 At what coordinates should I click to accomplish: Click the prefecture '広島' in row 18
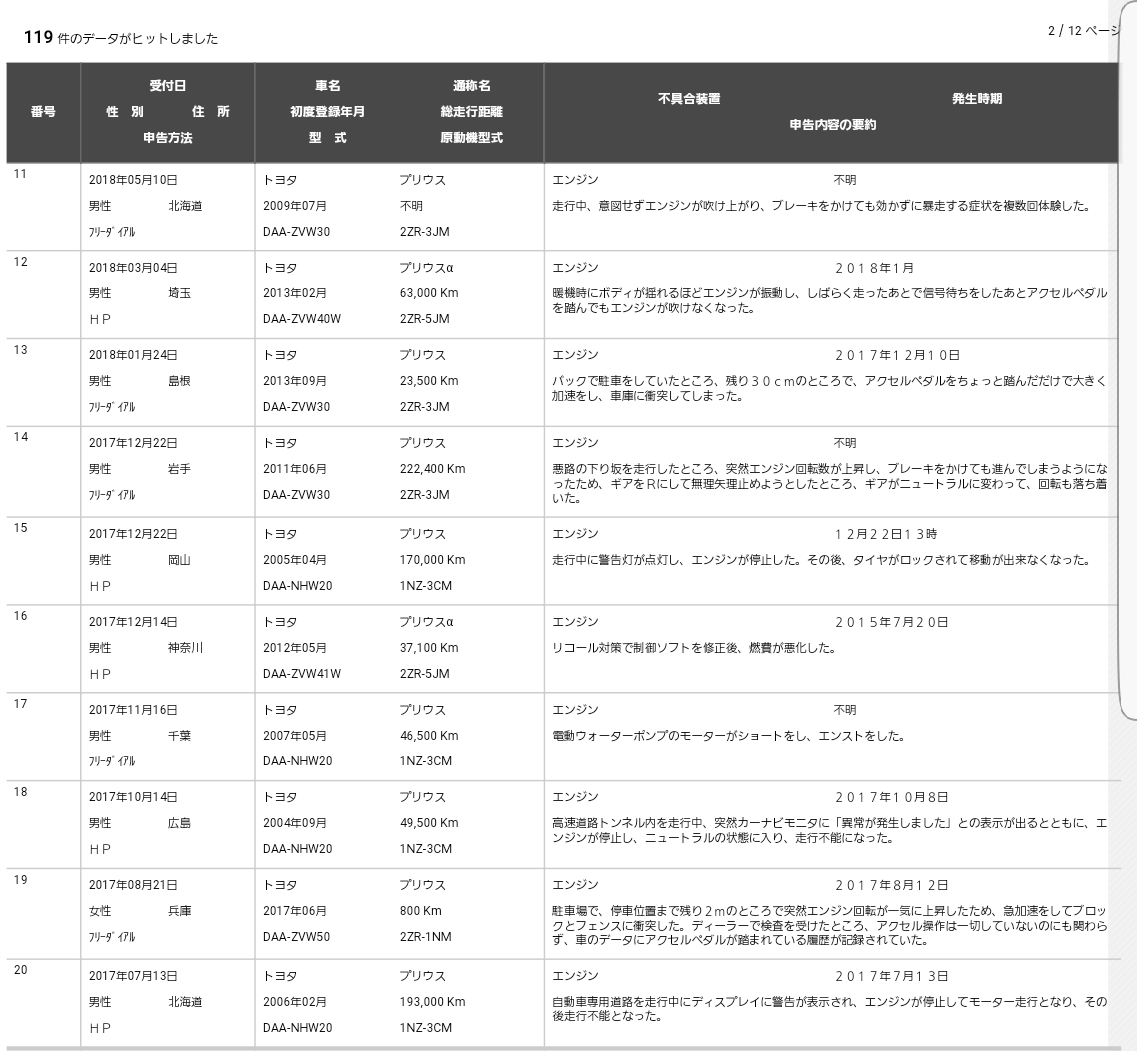pos(179,823)
